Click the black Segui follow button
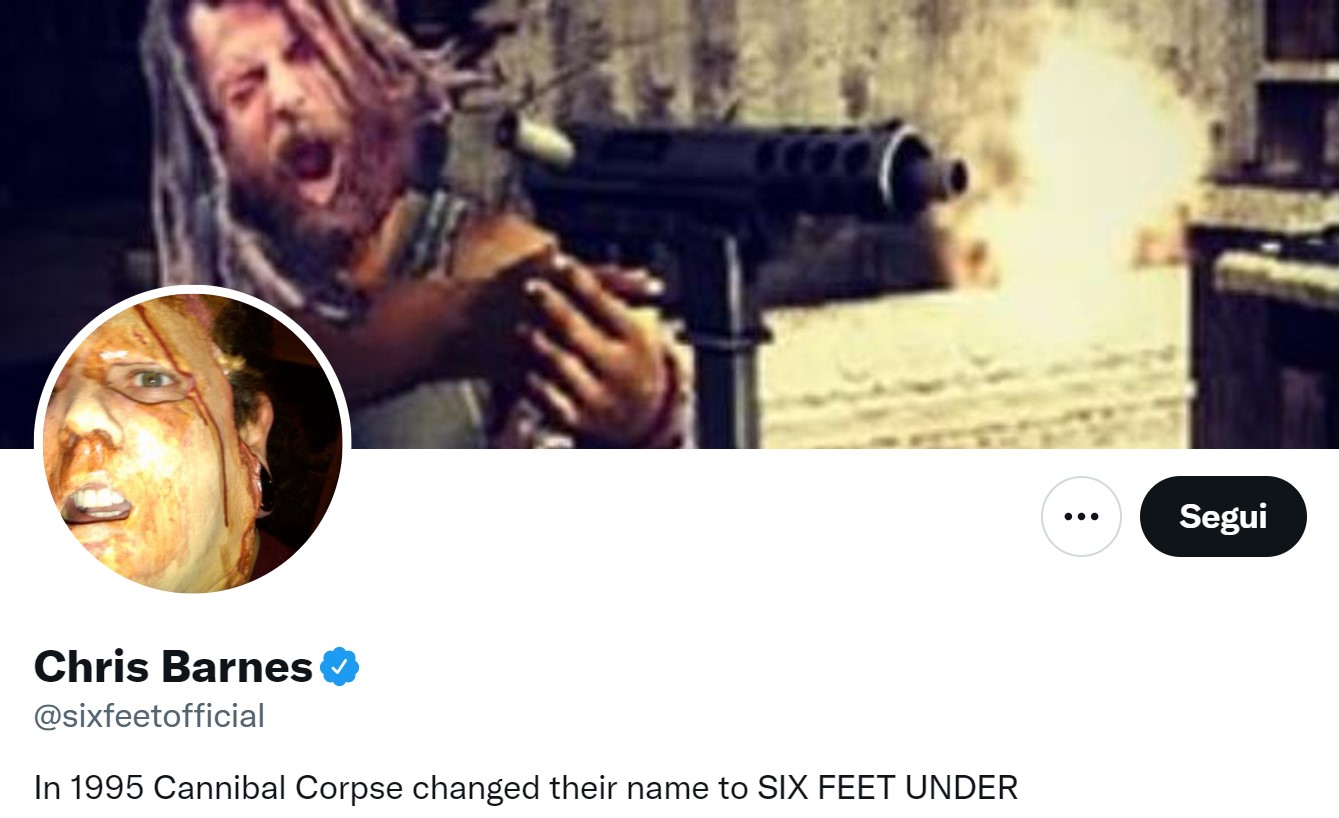This screenshot has width=1339, height=818. tap(1223, 516)
